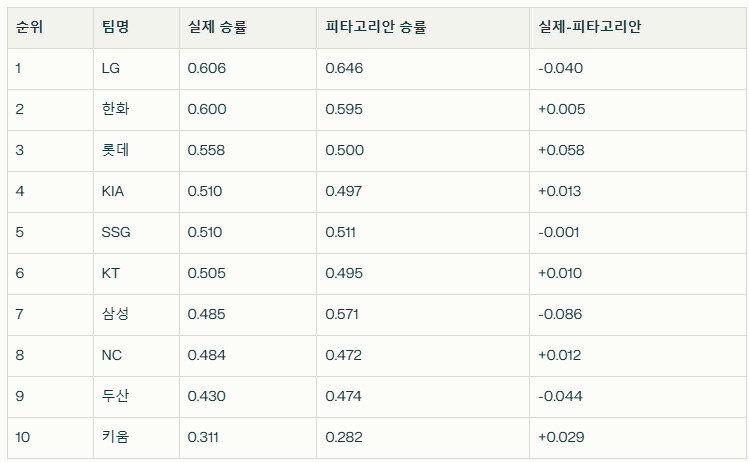Select the 두산 team cell

tap(136, 397)
